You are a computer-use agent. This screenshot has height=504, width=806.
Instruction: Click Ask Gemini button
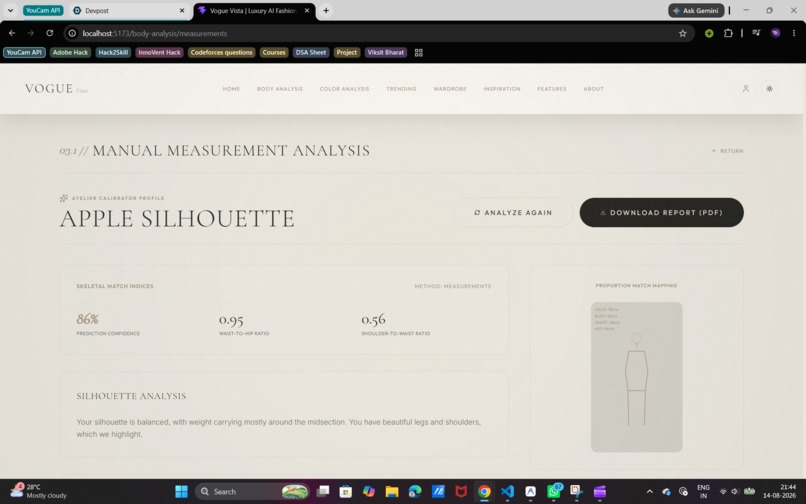[x=696, y=10]
